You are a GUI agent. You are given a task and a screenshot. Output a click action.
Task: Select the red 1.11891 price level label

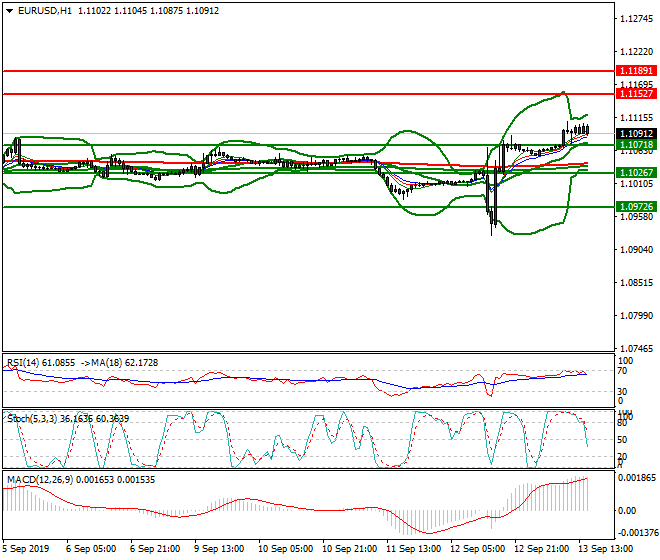636,71
